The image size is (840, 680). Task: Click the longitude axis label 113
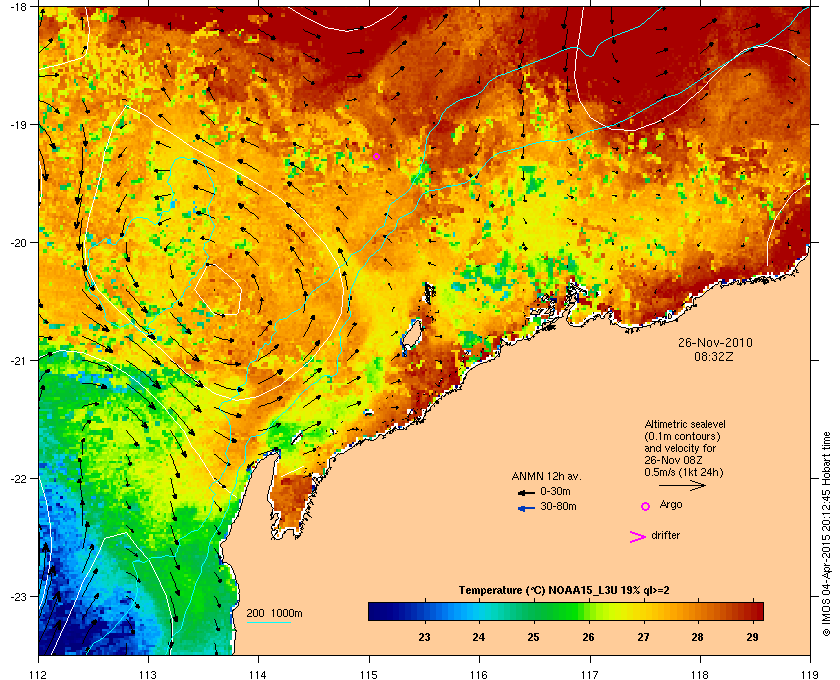pyautogui.click(x=148, y=674)
